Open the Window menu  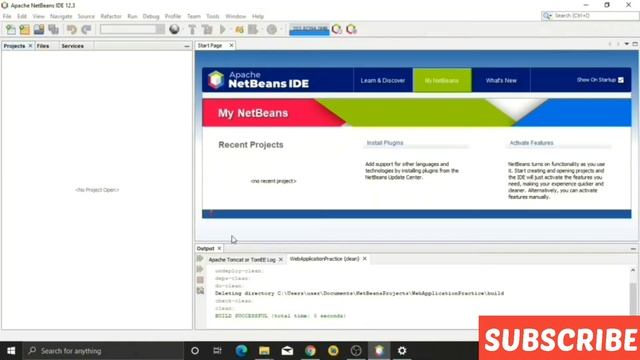[x=236, y=16]
